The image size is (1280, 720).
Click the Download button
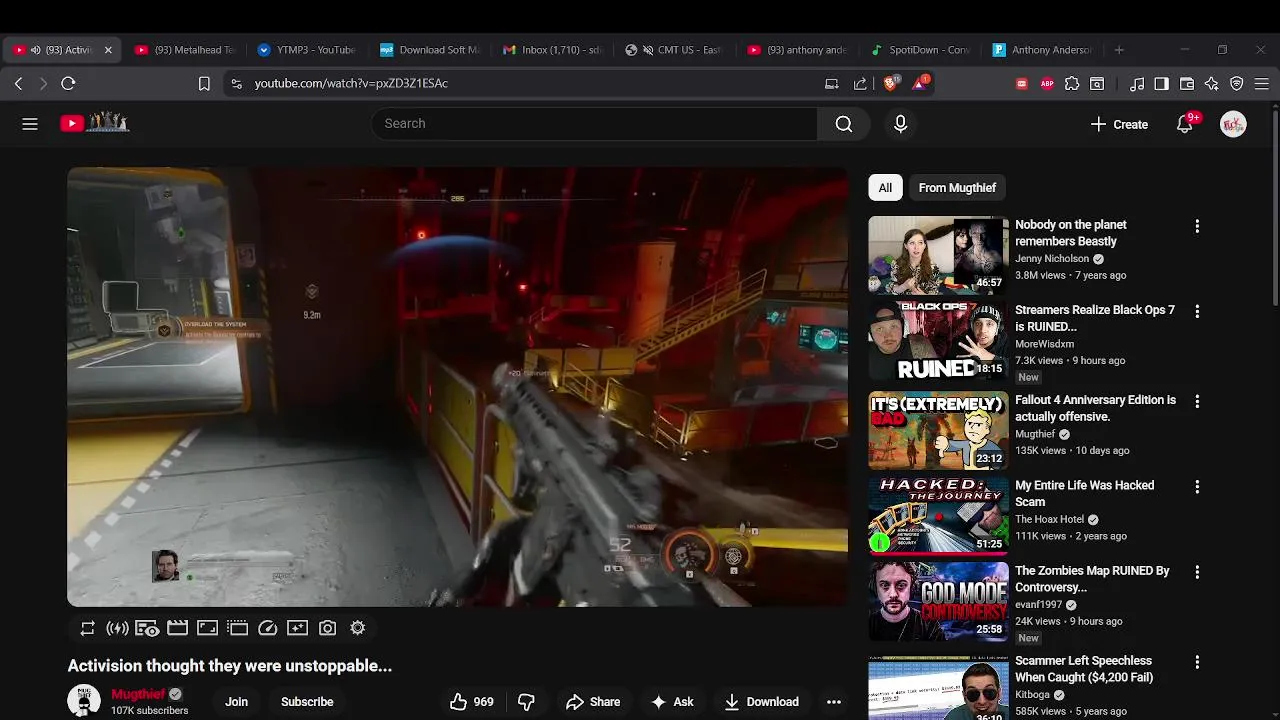(x=762, y=702)
